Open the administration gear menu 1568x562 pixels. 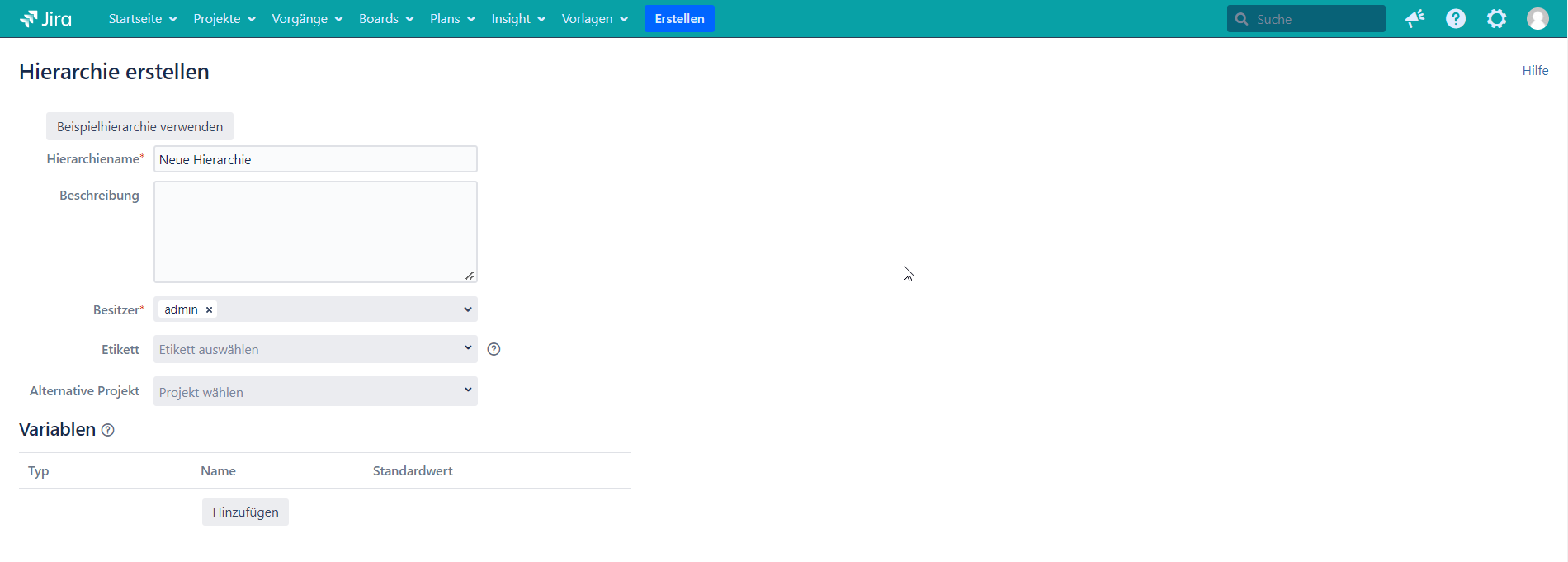click(1496, 19)
